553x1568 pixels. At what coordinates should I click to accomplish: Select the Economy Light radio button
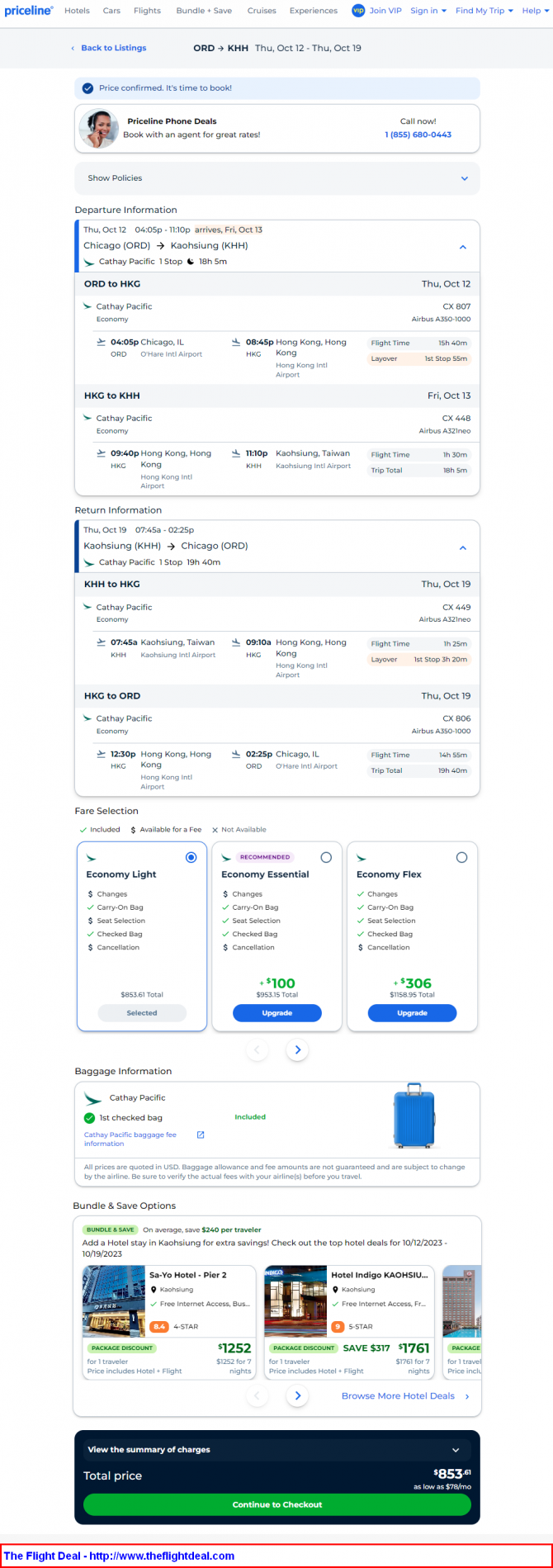point(191,858)
